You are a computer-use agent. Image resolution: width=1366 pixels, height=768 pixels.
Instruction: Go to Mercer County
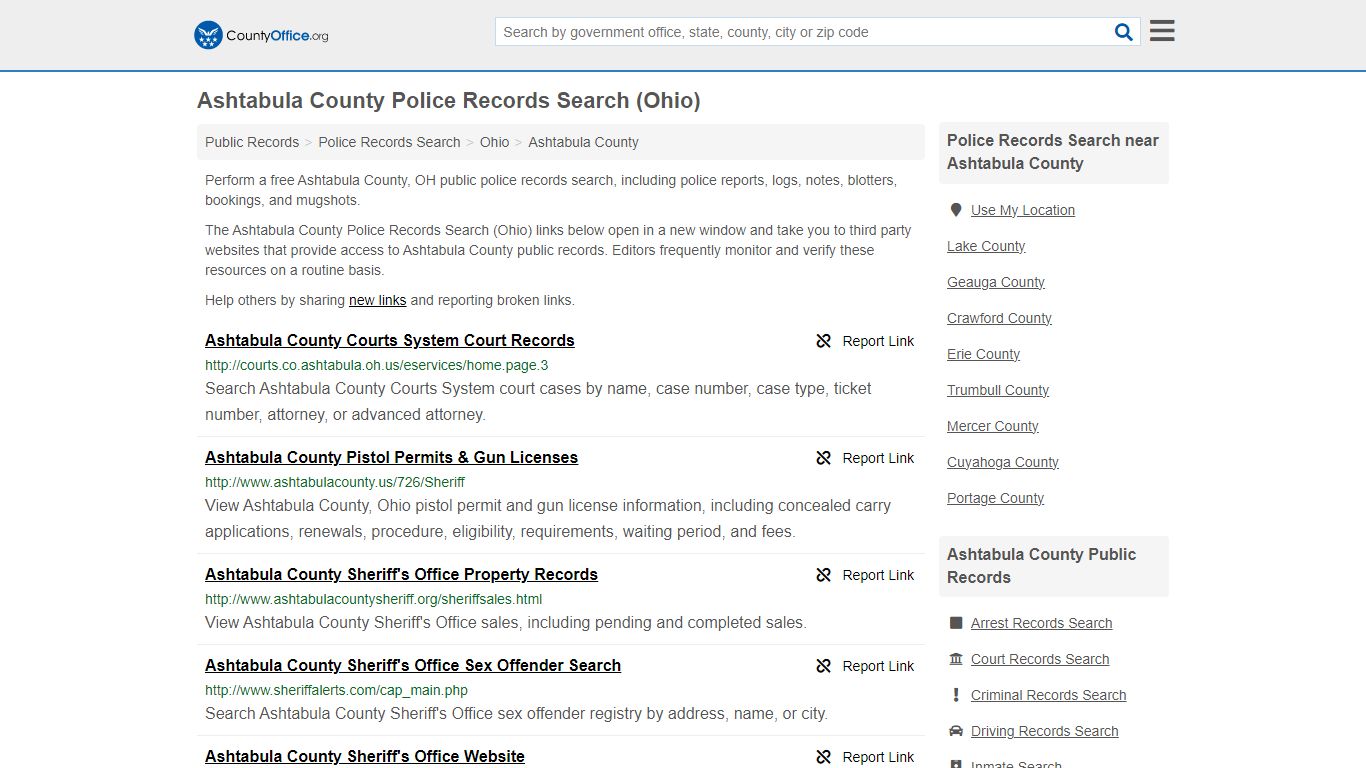click(993, 426)
